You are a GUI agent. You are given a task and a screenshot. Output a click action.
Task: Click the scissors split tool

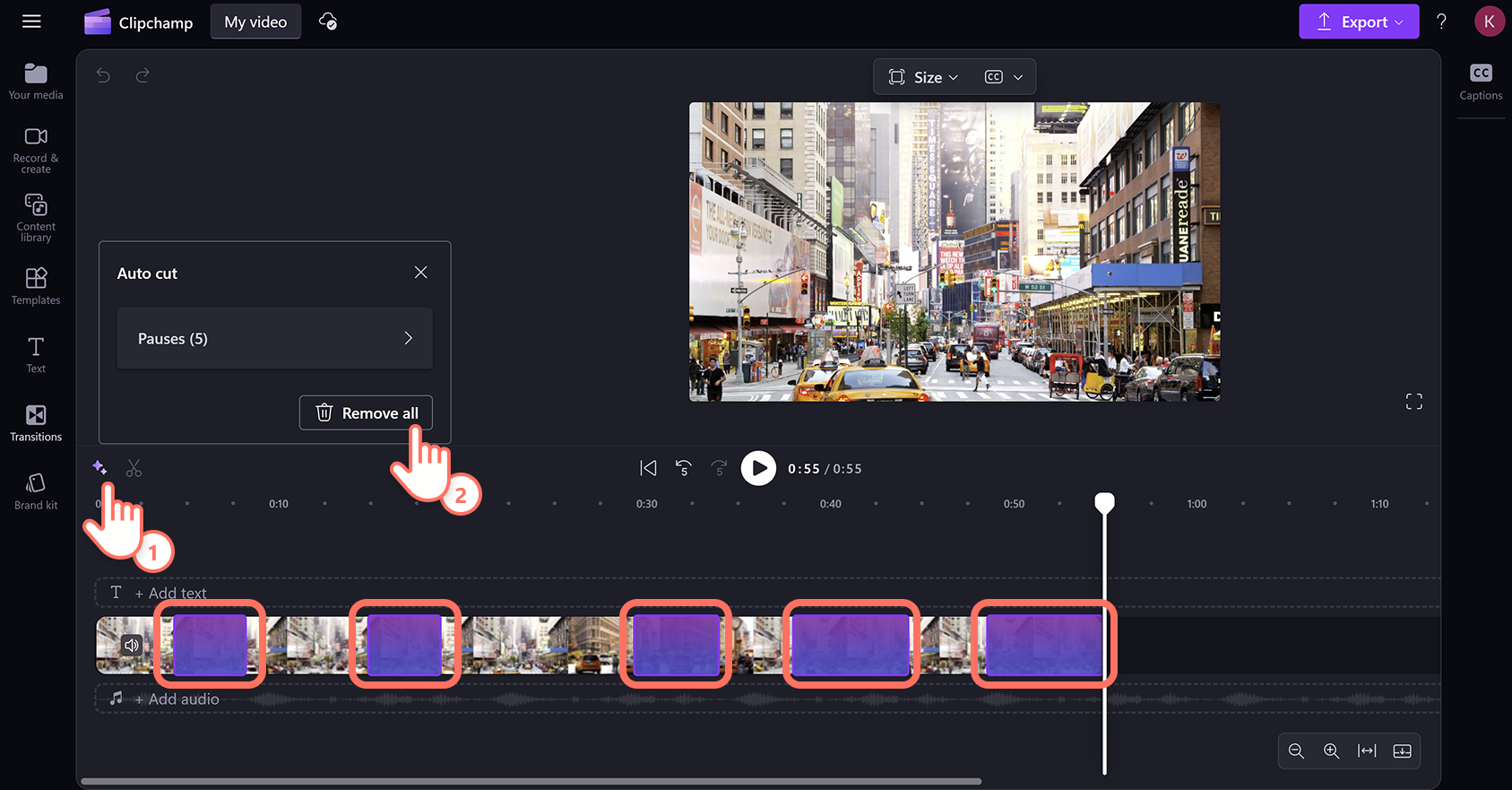pyautogui.click(x=134, y=468)
